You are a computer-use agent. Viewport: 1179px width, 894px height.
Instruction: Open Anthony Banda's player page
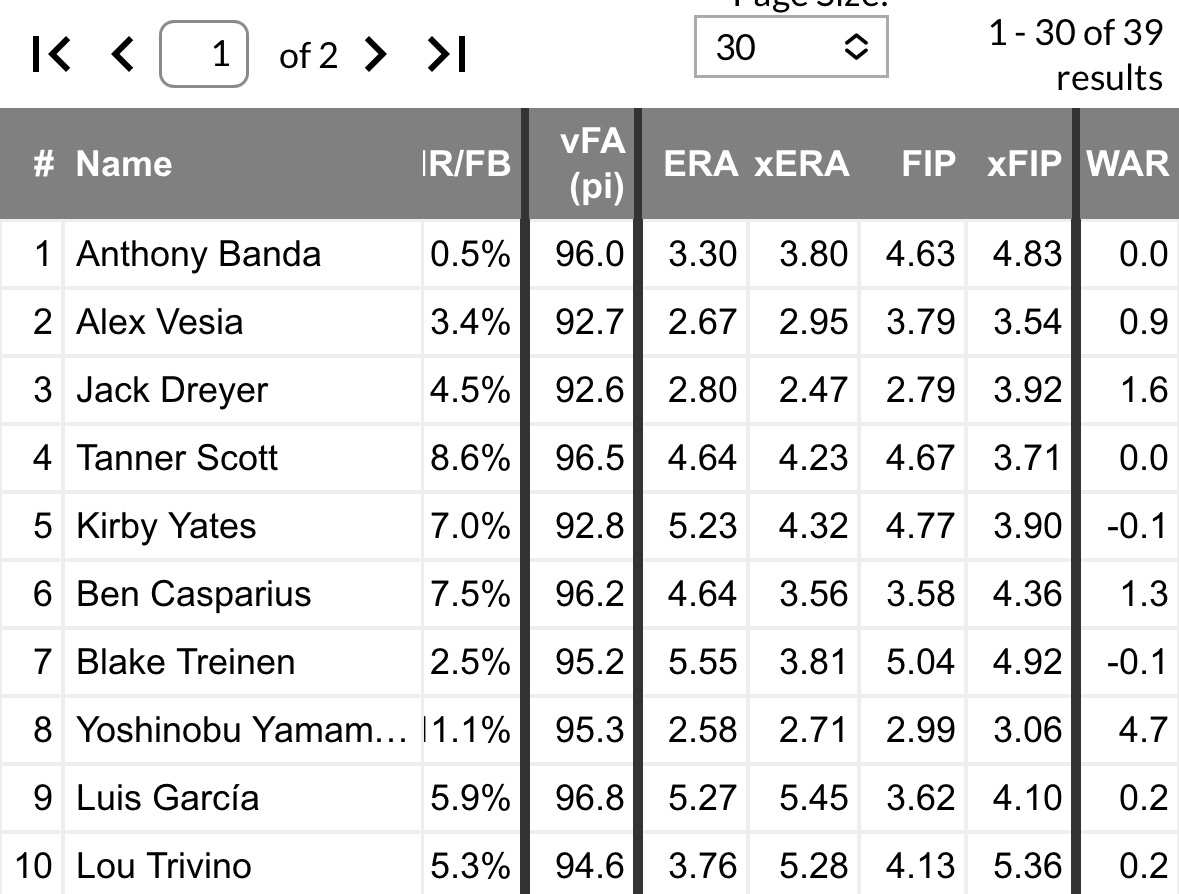tap(198, 254)
